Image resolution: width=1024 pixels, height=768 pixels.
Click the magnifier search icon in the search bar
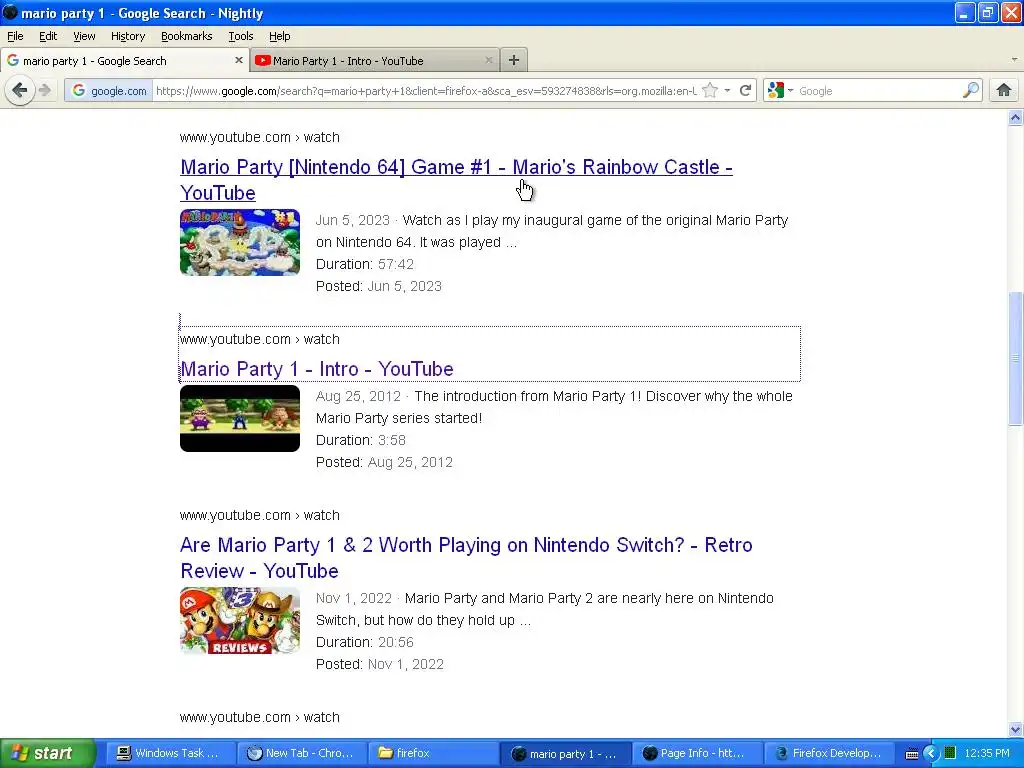(x=970, y=90)
